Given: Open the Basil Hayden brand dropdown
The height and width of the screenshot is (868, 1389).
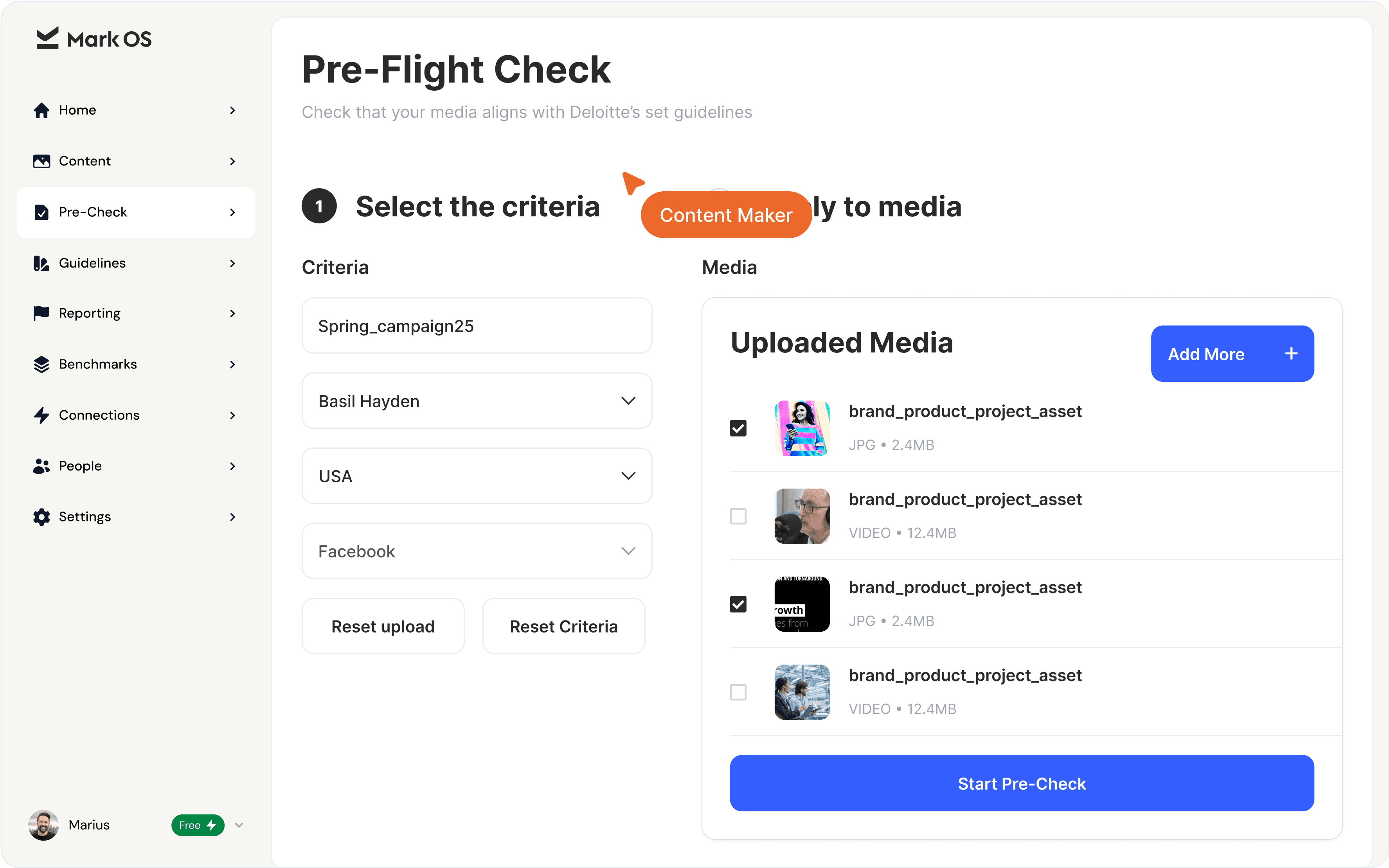Looking at the screenshot, I should click(477, 401).
